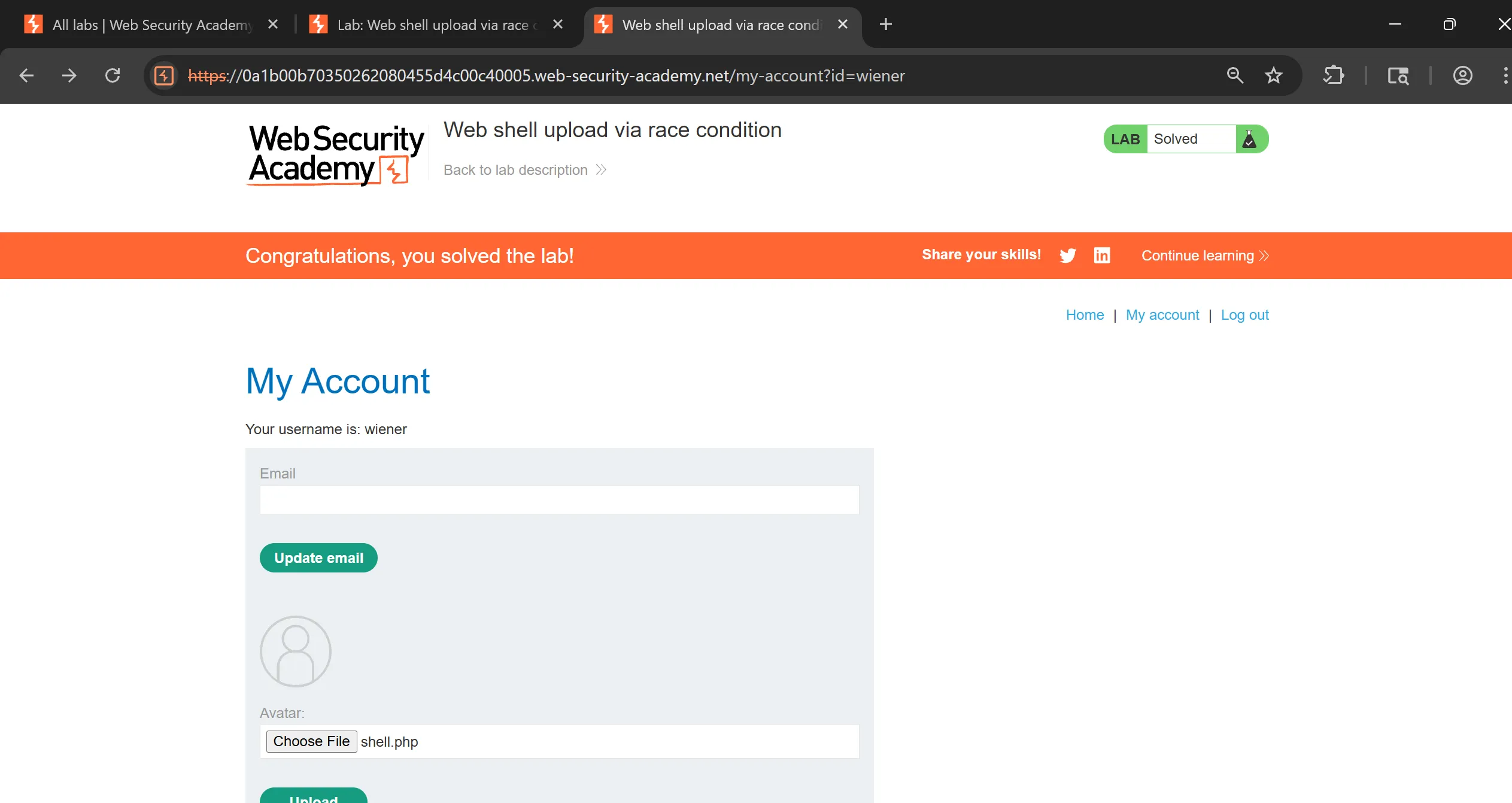
Task: Click the Twitter share icon
Action: coord(1067,256)
